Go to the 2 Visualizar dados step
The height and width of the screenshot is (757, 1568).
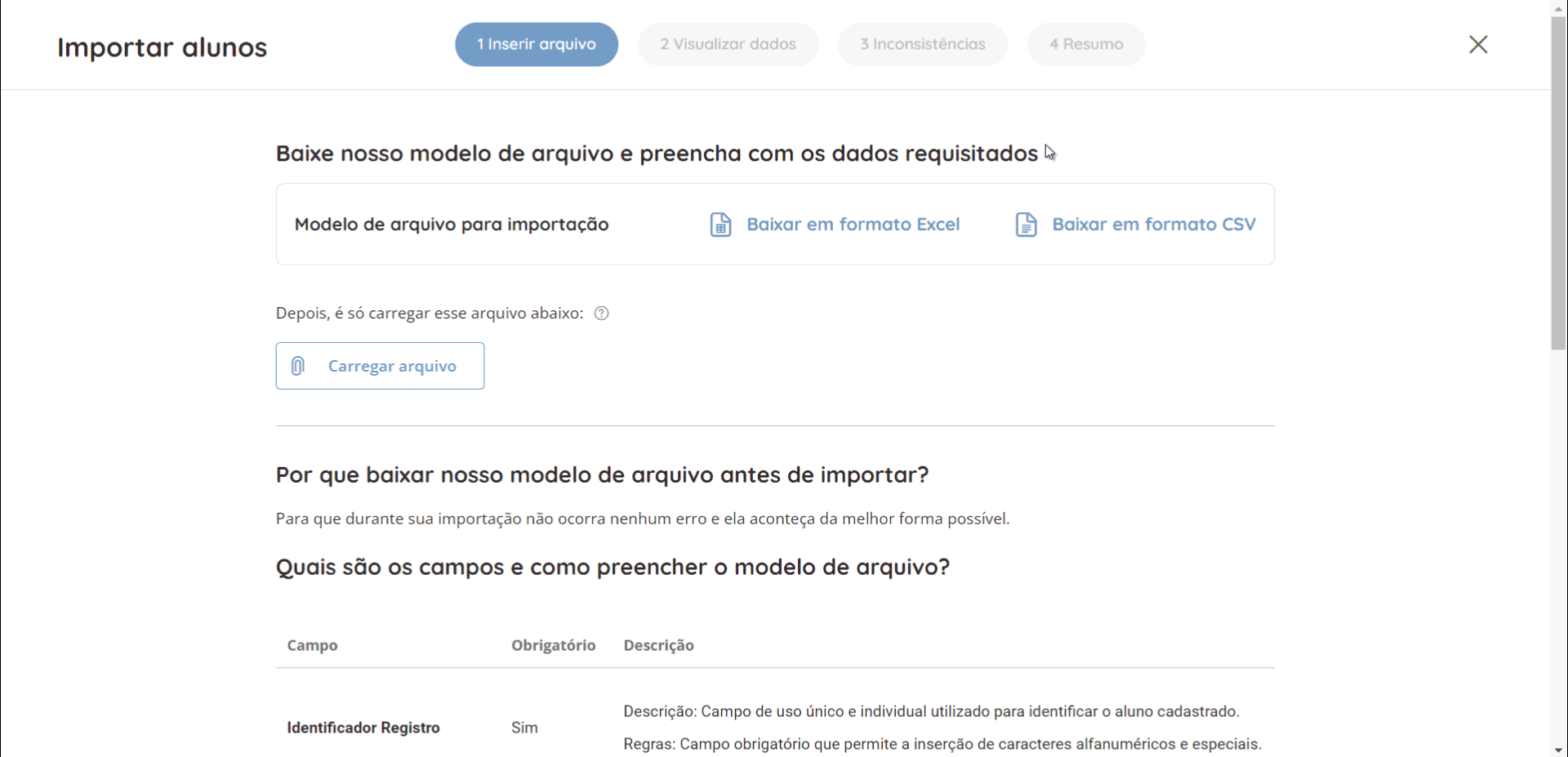coord(728,44)
